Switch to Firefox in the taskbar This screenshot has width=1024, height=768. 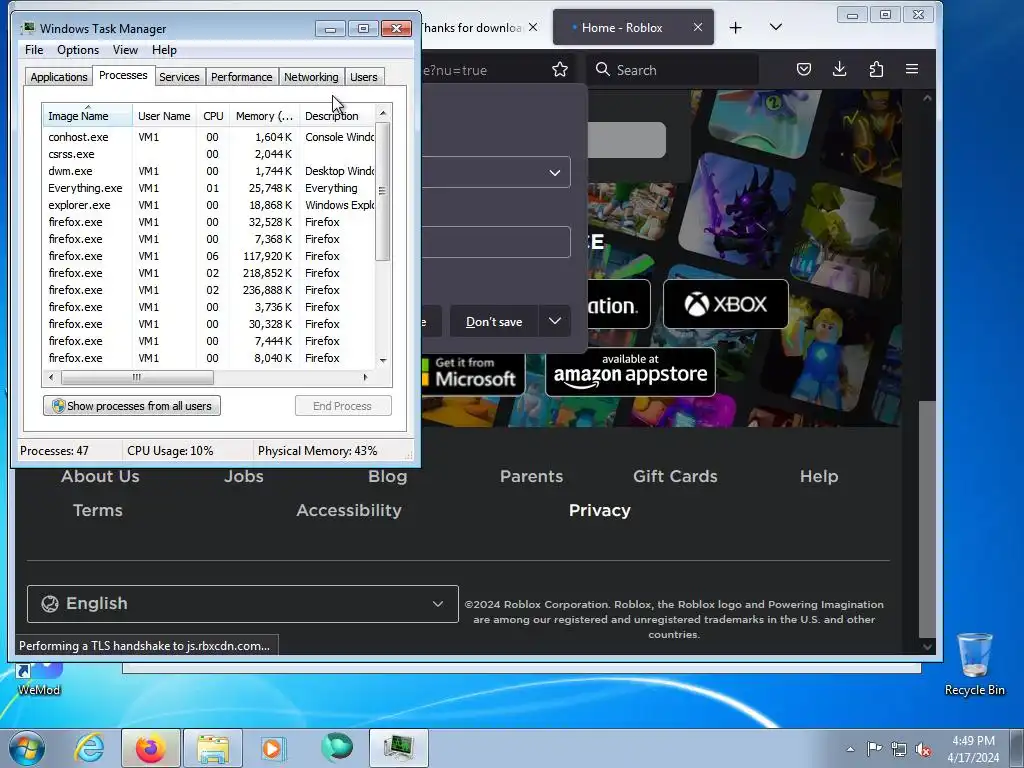coord(151,748)
